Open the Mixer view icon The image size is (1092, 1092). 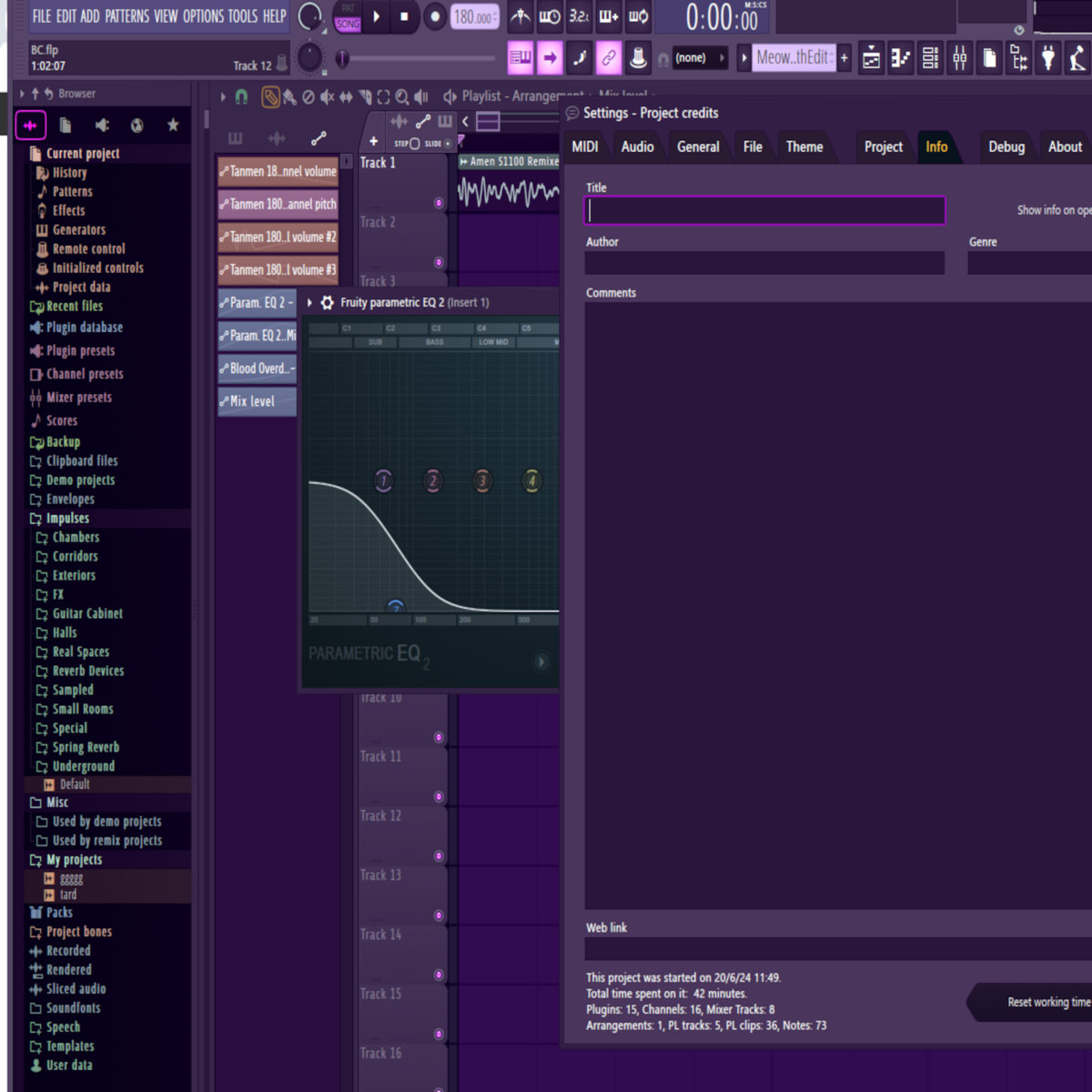pyautogui.click(x=960, y=58)
